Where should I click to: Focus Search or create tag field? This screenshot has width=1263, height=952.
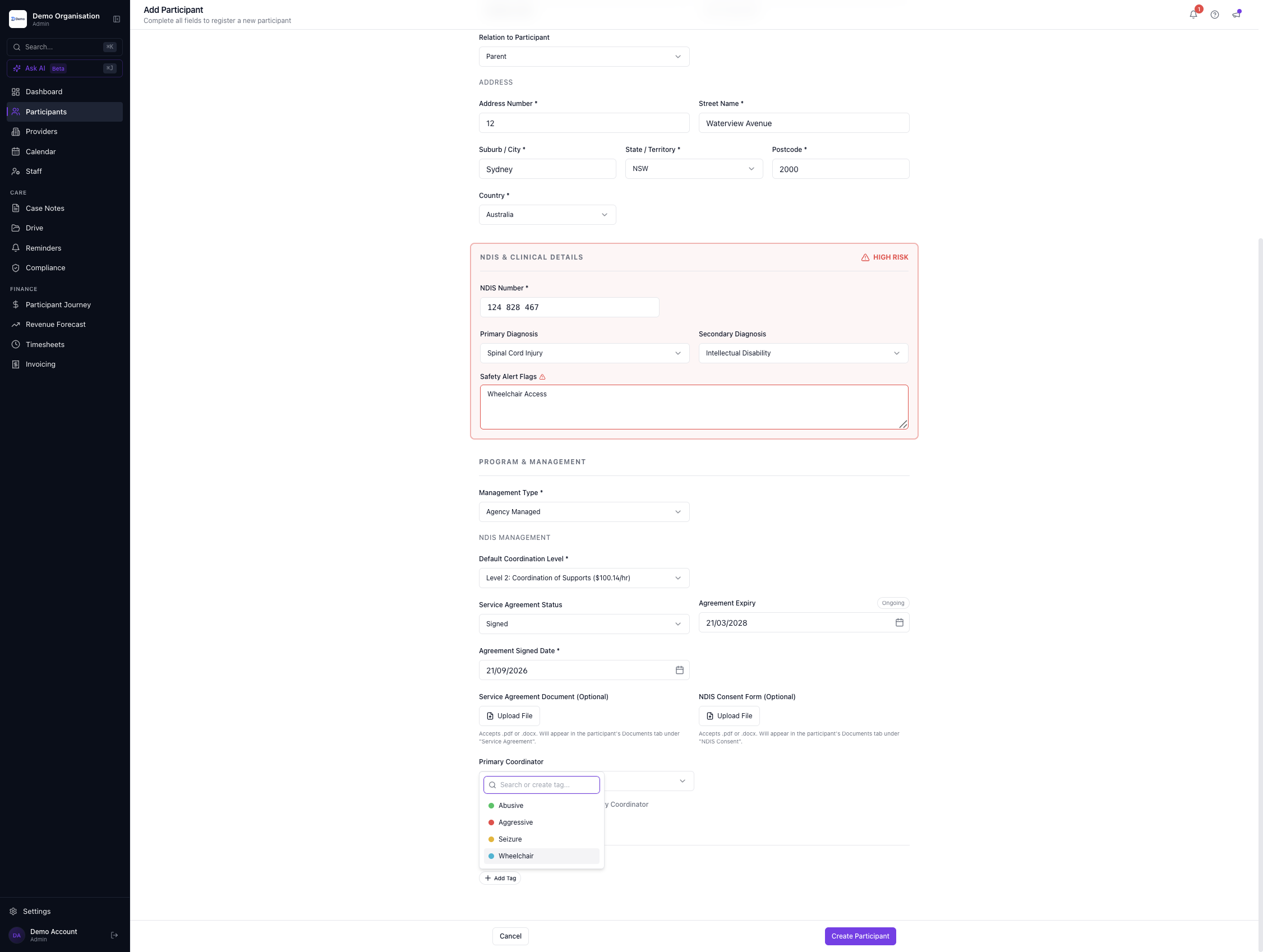(x=541, y=785)
